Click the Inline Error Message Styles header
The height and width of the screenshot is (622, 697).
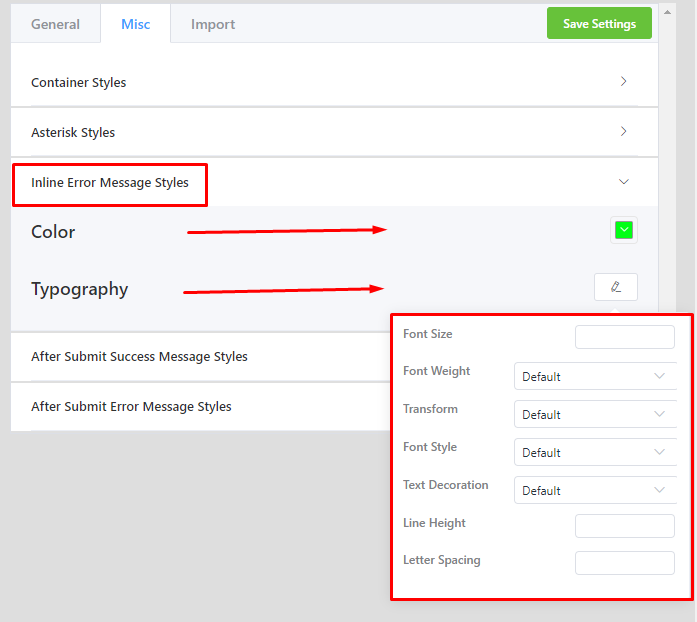(x=110, y=183)
